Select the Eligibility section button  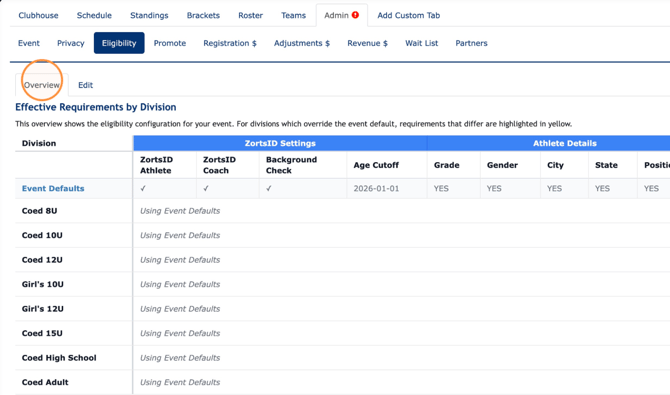119,43
